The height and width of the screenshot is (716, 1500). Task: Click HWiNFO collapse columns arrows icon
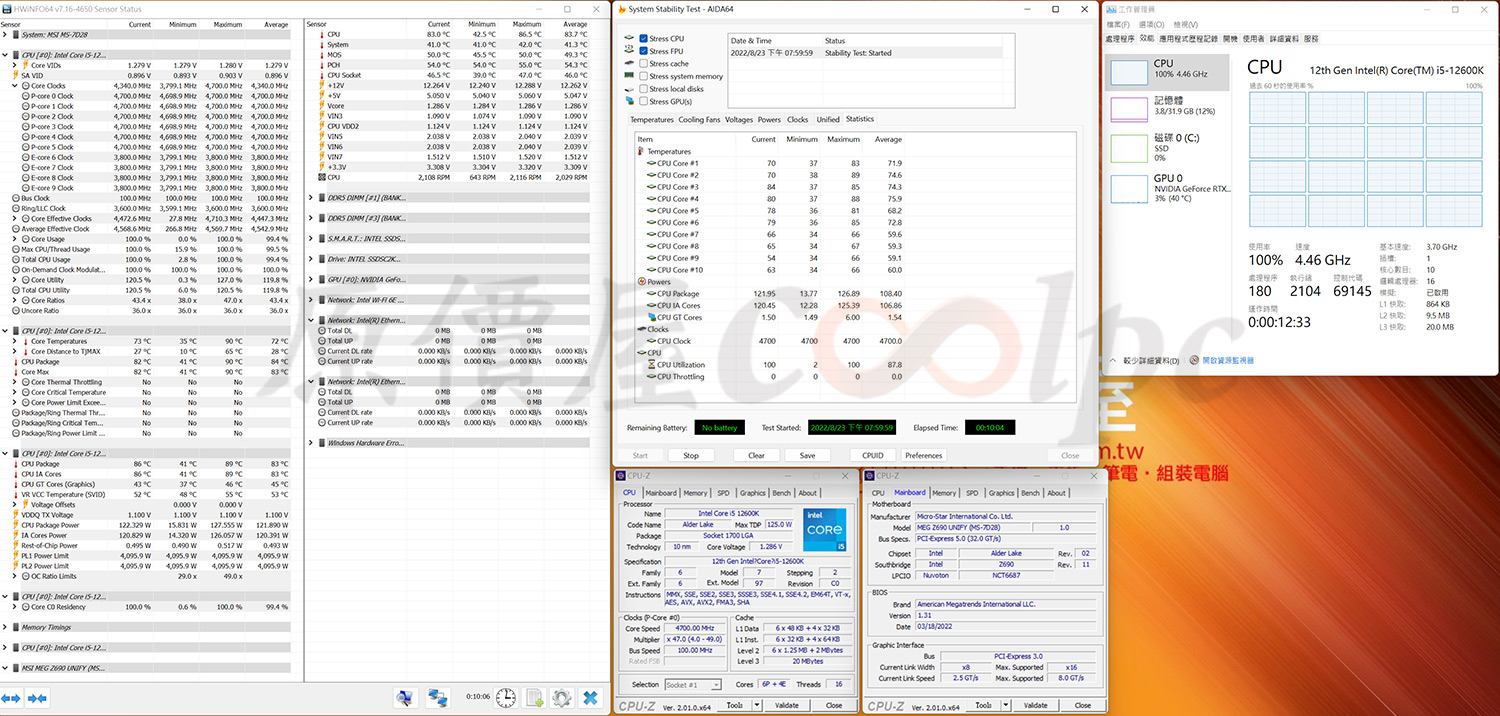[x=37, y=697]
